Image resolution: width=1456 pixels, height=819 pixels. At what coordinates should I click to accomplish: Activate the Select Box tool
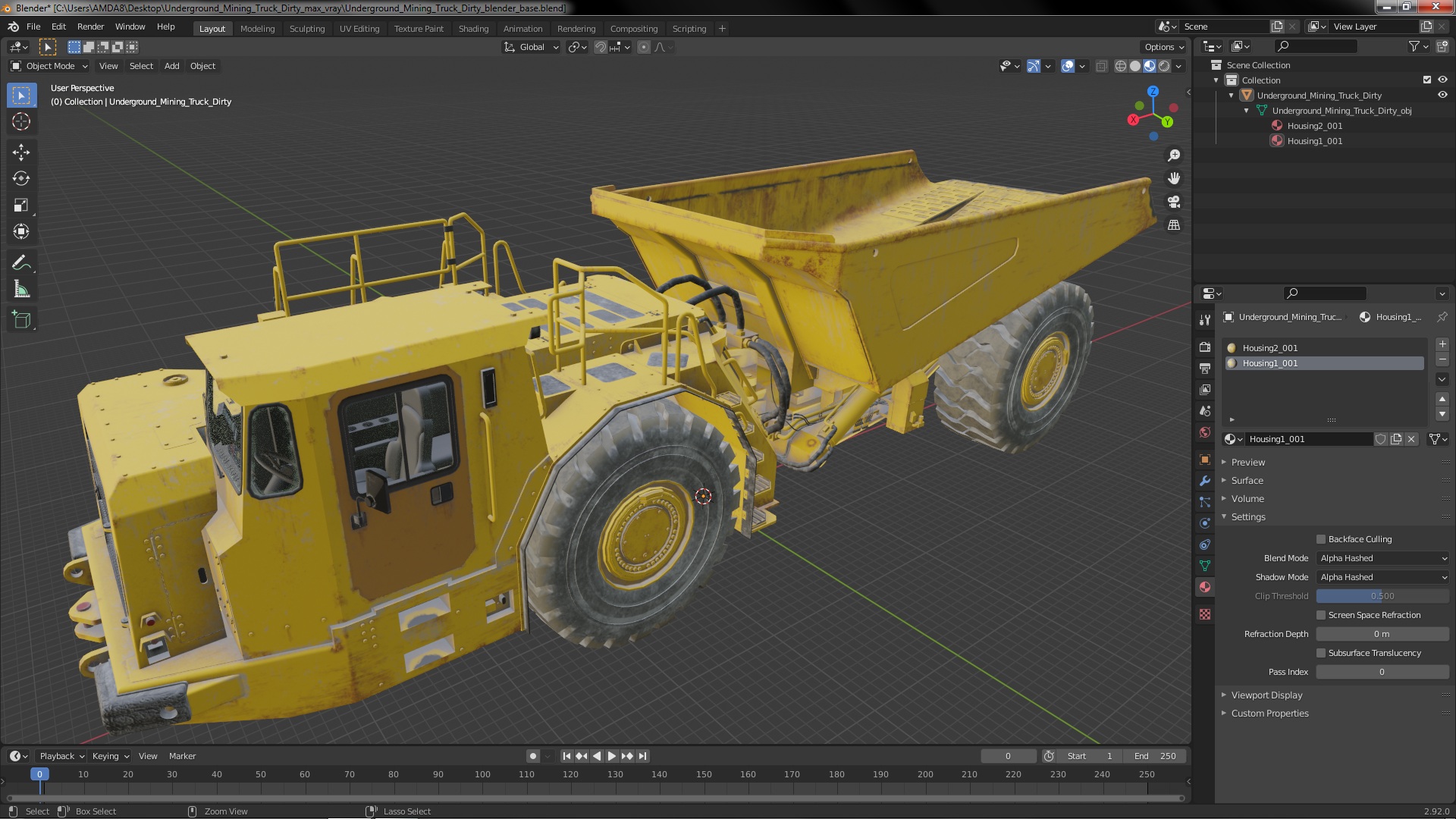[21, 96]
